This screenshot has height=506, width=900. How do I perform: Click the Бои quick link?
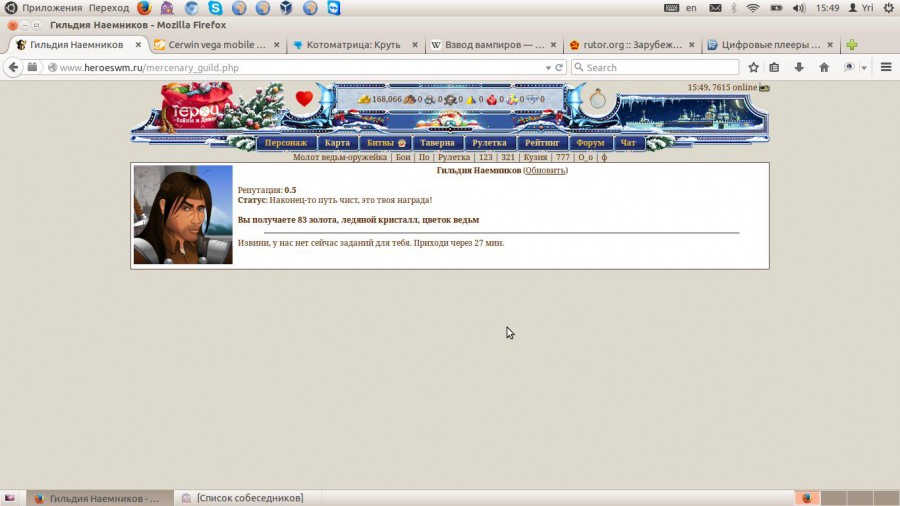click(403, 157)
